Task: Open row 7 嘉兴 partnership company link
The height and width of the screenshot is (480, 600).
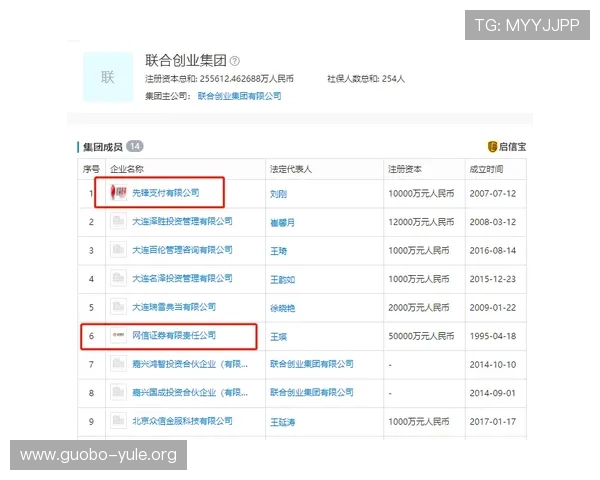Action: pos(190,364)
